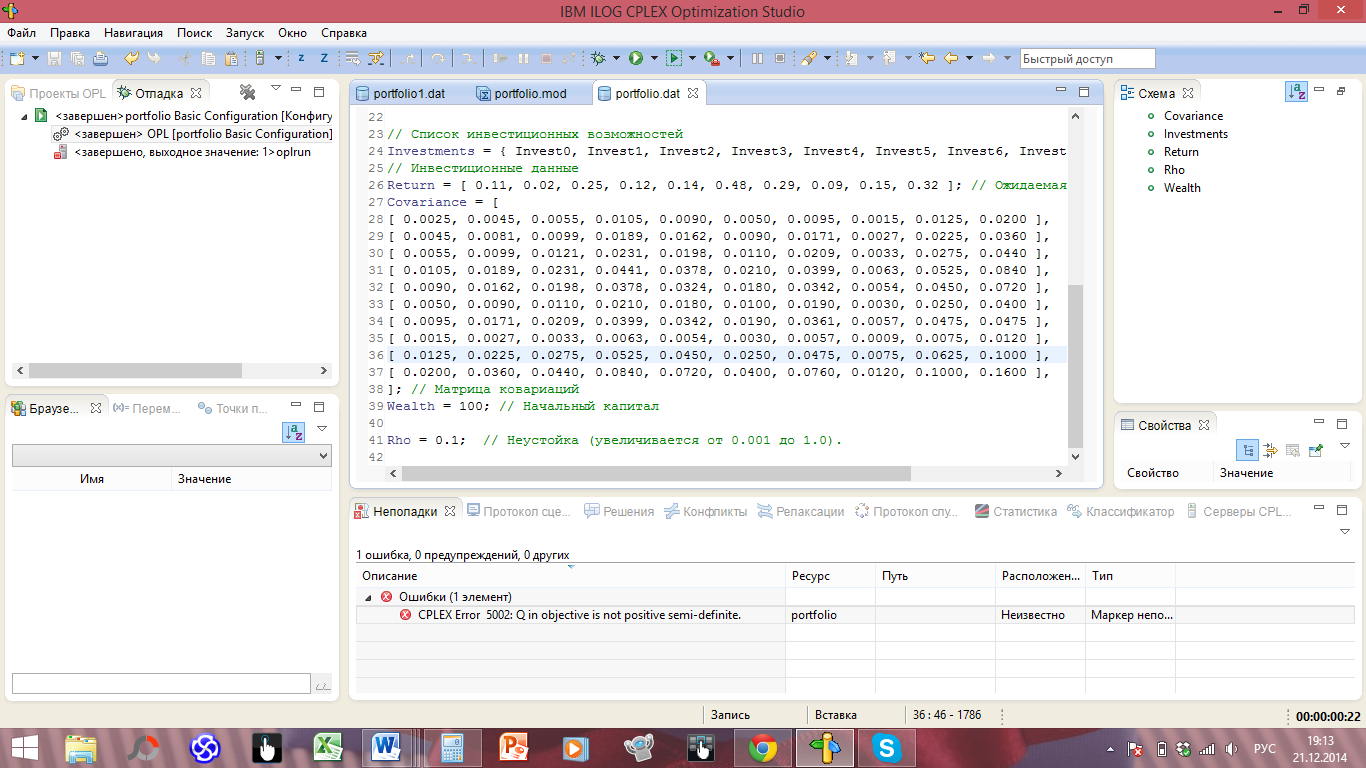Close the portfolio.dat editor tab
This screenshot has height=768, width=1366.
coord(692,93)
